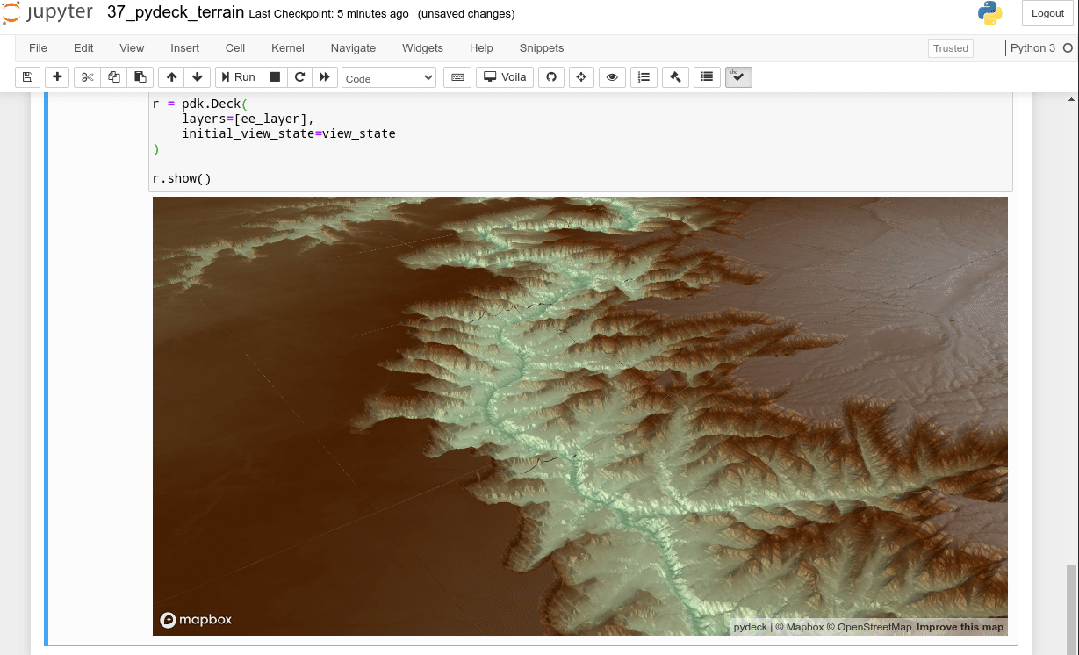
Task: Click the Logout button
Action: [1047, 13]
